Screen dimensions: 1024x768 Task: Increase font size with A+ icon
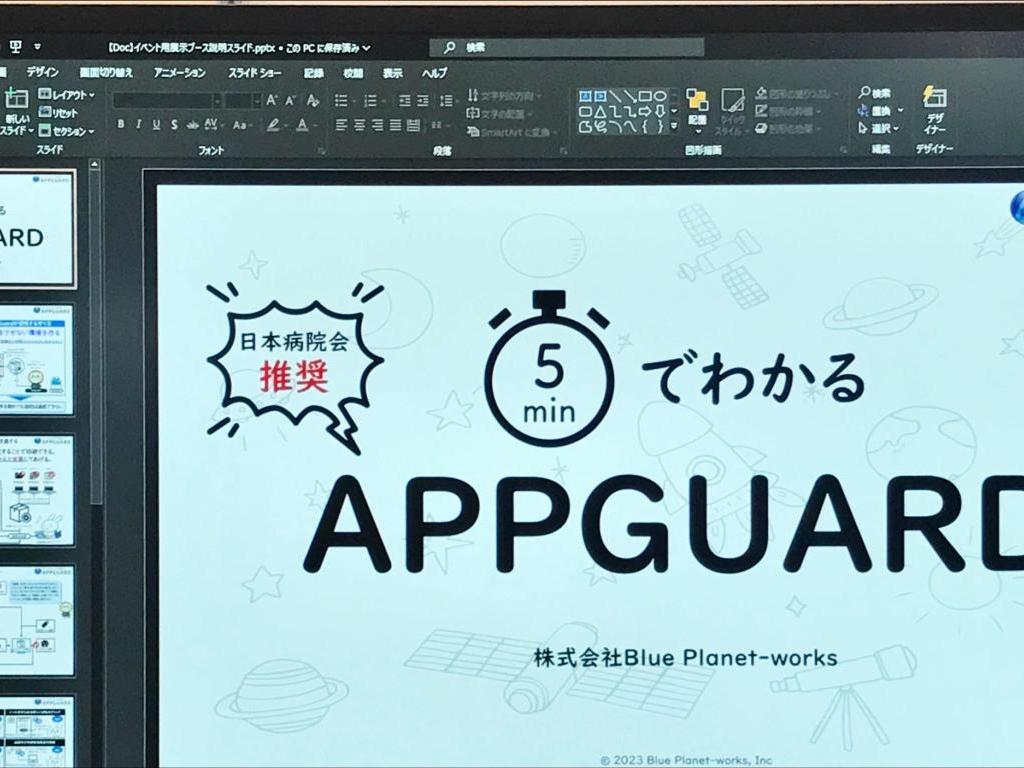272,100
